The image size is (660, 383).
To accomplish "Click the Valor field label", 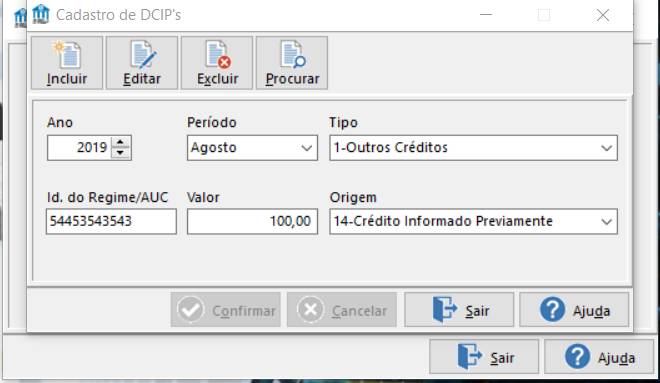I will pyautogui.click(x=203, y=197).
